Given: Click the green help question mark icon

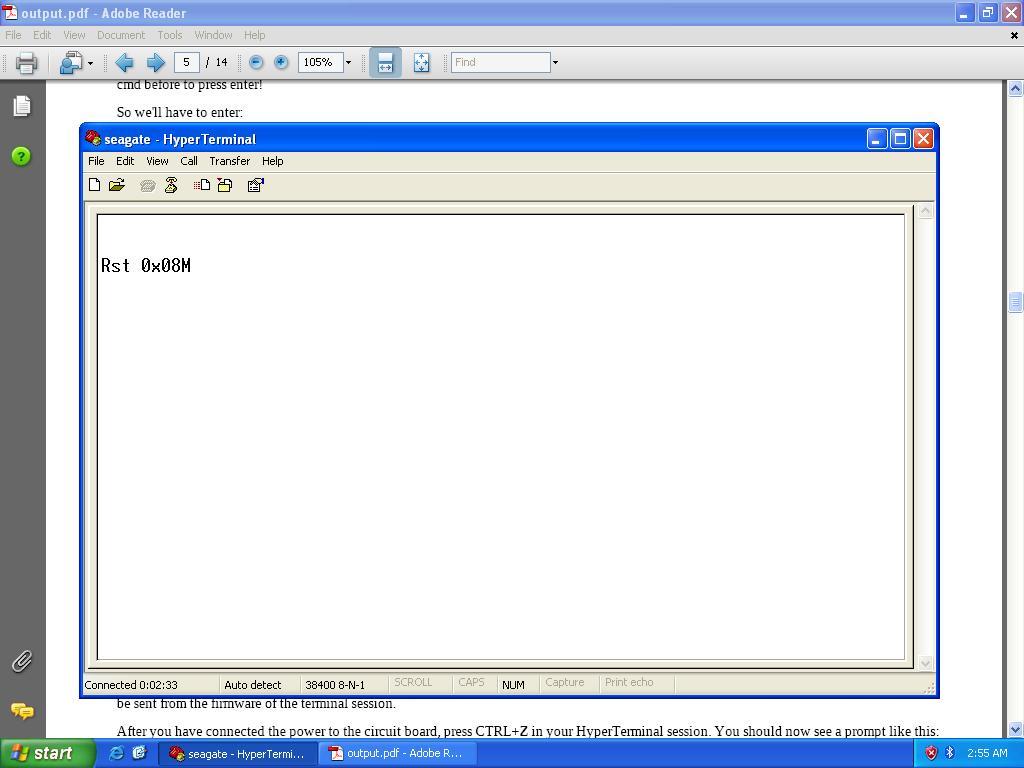Looking at the screenshot, I should 21,156.
